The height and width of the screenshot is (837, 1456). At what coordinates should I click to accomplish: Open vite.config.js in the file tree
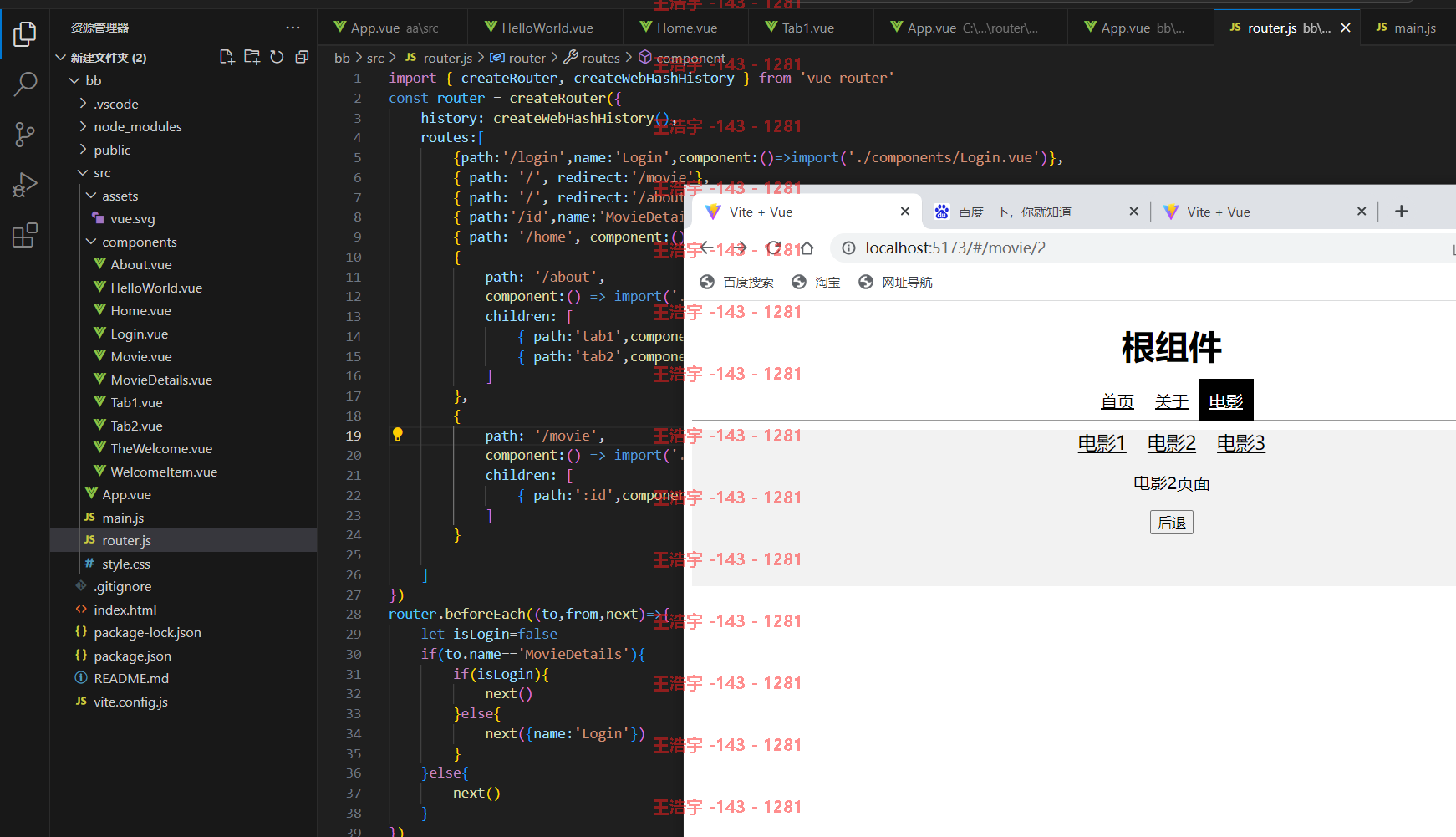click(130, 702)
